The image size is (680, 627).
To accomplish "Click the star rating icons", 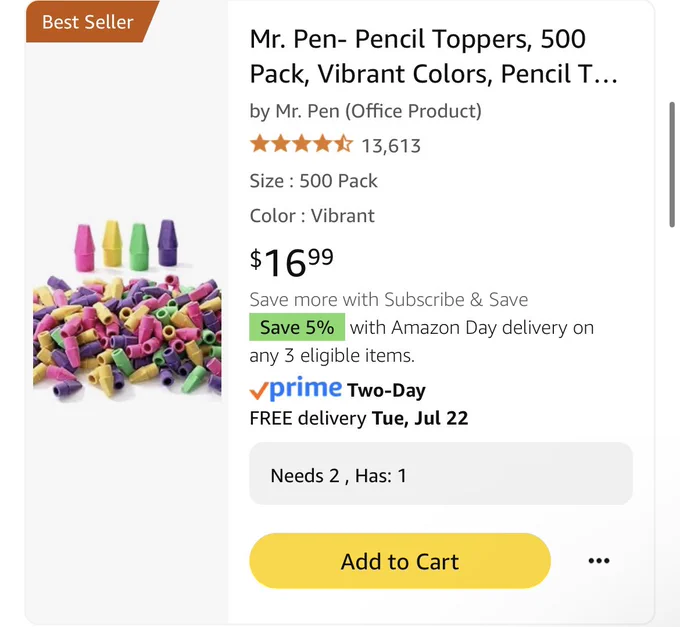I will 301,144.
